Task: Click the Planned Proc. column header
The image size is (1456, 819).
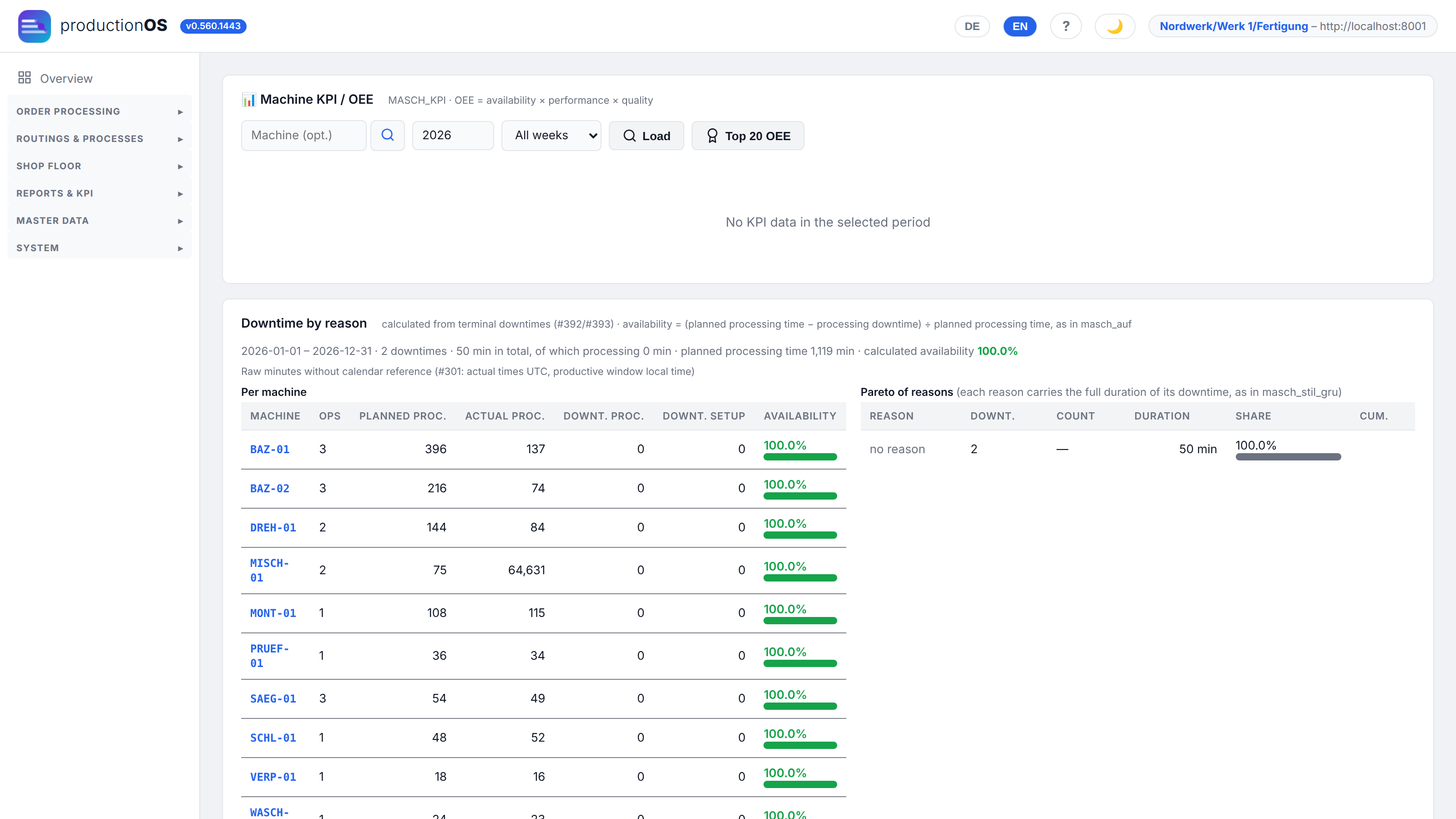Action: (402, 416)
